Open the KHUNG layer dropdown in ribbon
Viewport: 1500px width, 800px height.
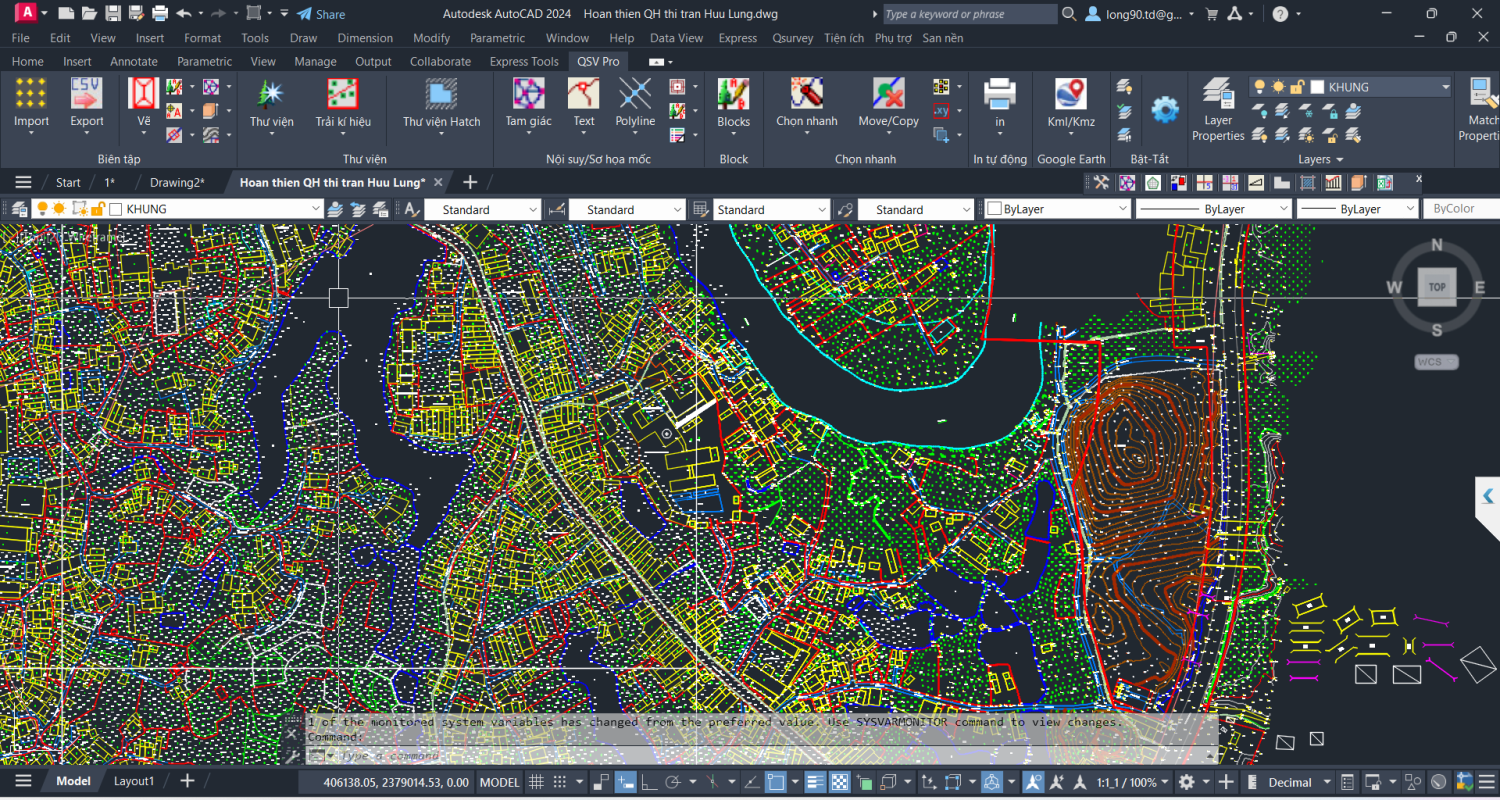(x=1445, y=87)
